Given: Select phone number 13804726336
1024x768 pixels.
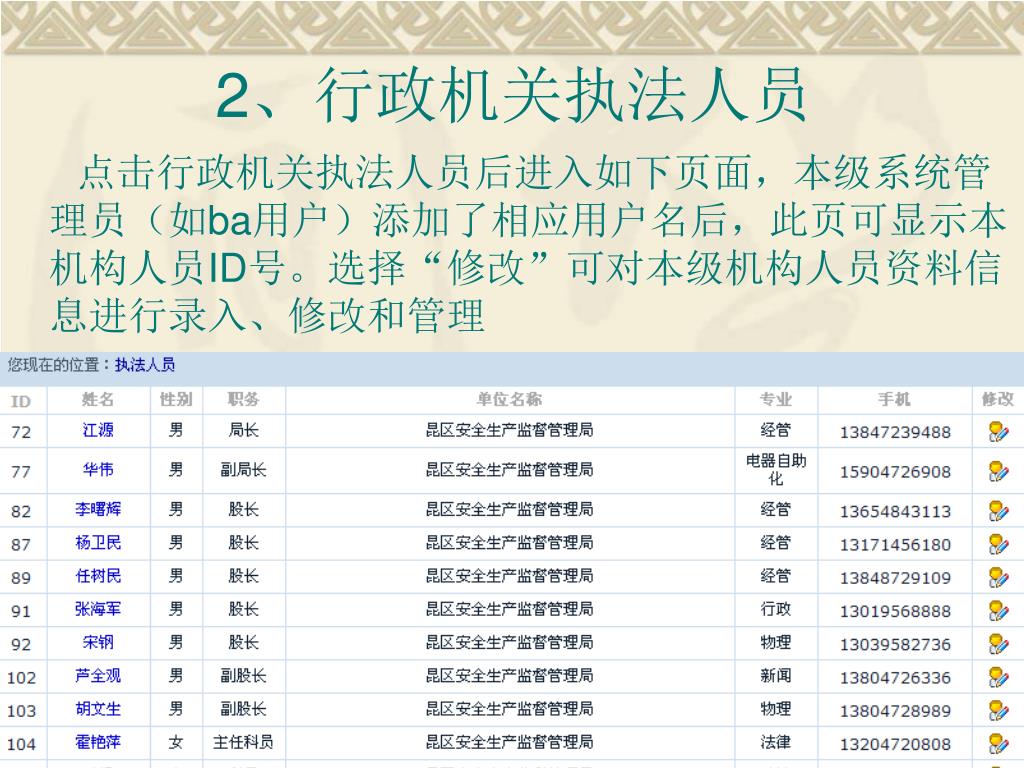Looking at the screenshot, I should [x=895, y=679].
